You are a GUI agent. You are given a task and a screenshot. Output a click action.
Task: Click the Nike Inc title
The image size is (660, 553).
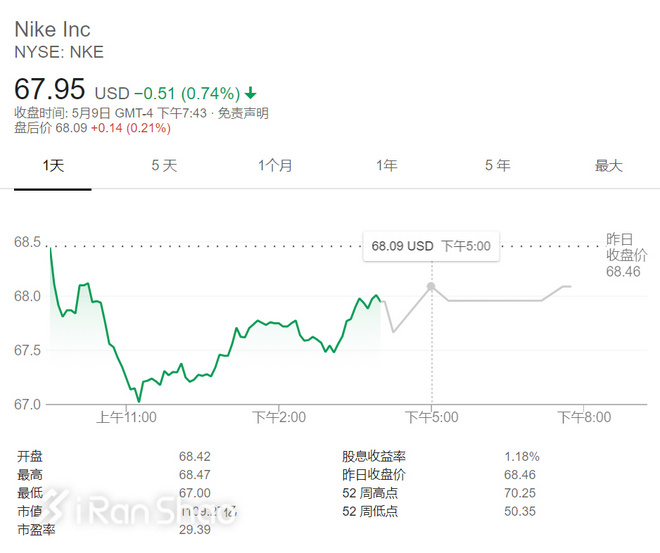pos(53,29)
